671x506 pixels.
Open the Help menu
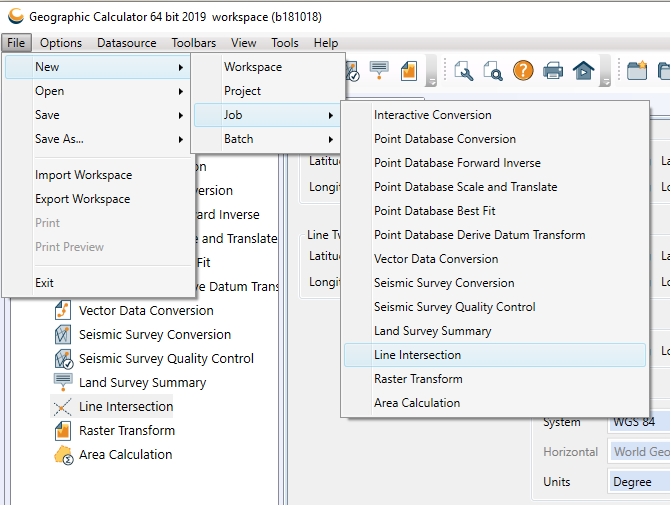click(x=326, y=43)
